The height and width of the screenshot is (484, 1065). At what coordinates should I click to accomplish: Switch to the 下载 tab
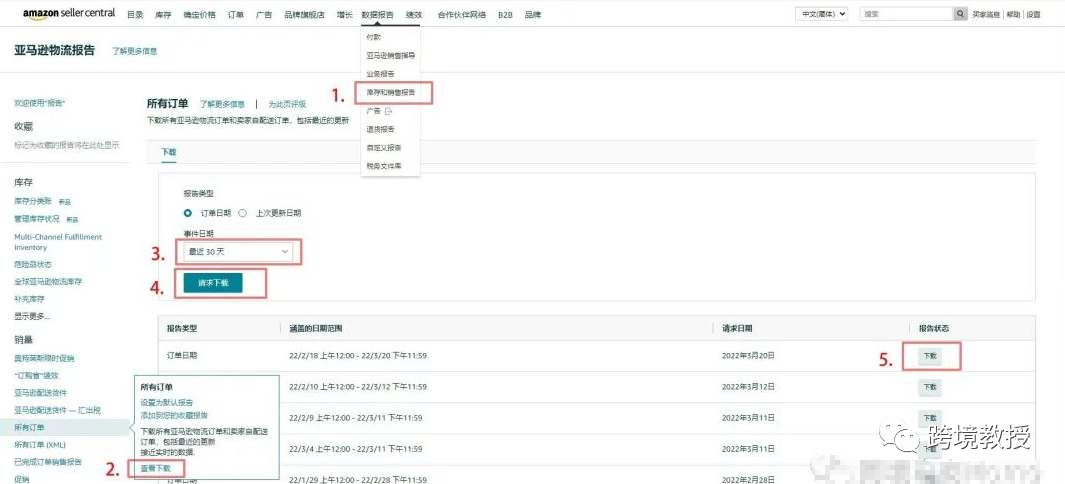(168, 151)
